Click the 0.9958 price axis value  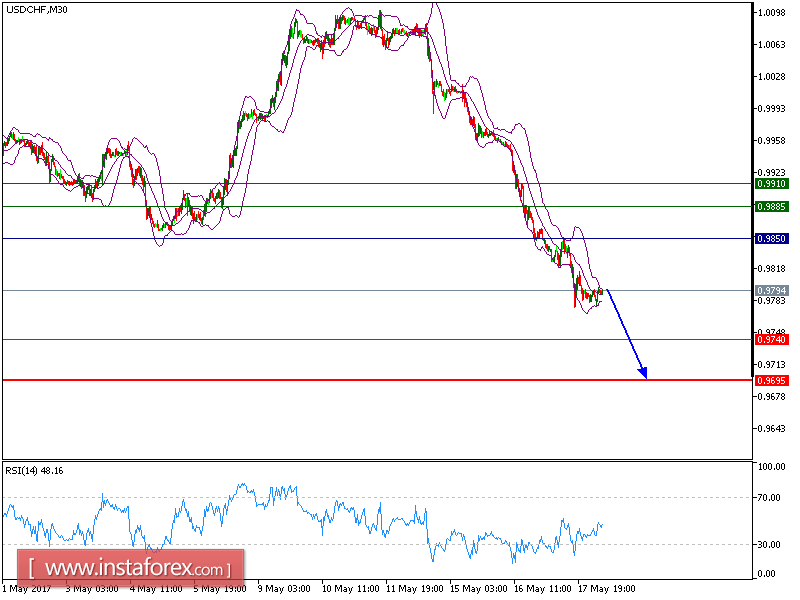[771, 141]
